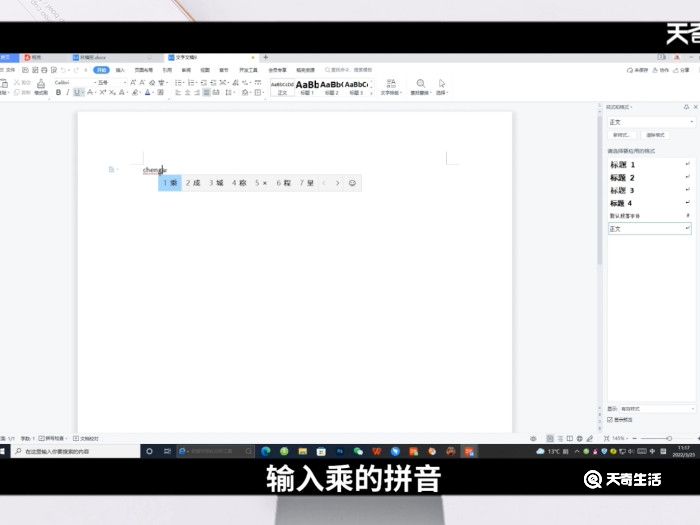Toggle Underline formatting button

77,92
